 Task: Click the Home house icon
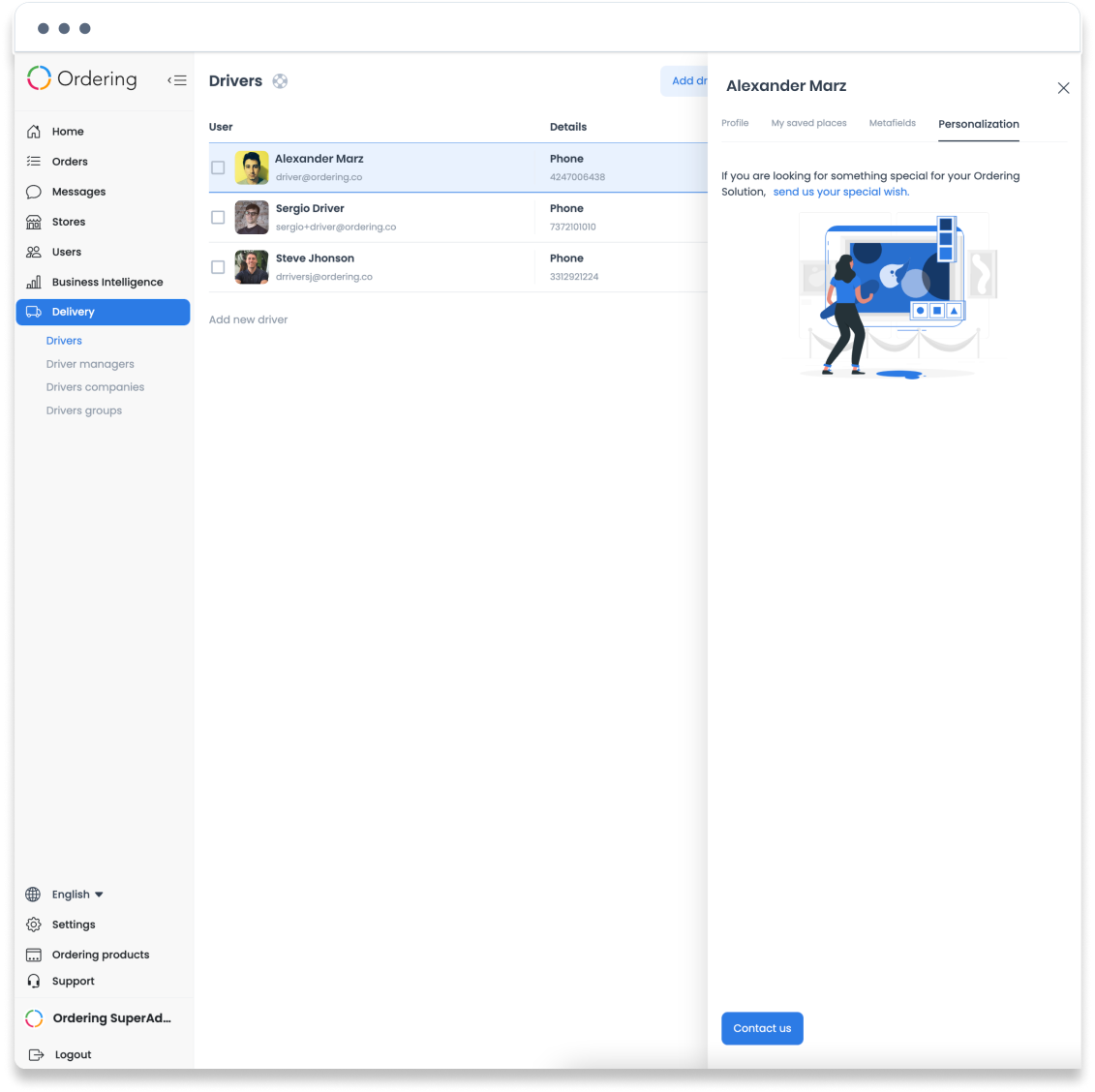(x=34, y=132)
